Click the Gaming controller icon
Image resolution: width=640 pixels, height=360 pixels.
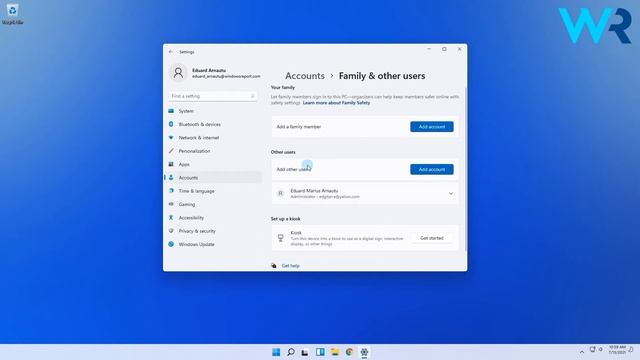pos(171,204)
